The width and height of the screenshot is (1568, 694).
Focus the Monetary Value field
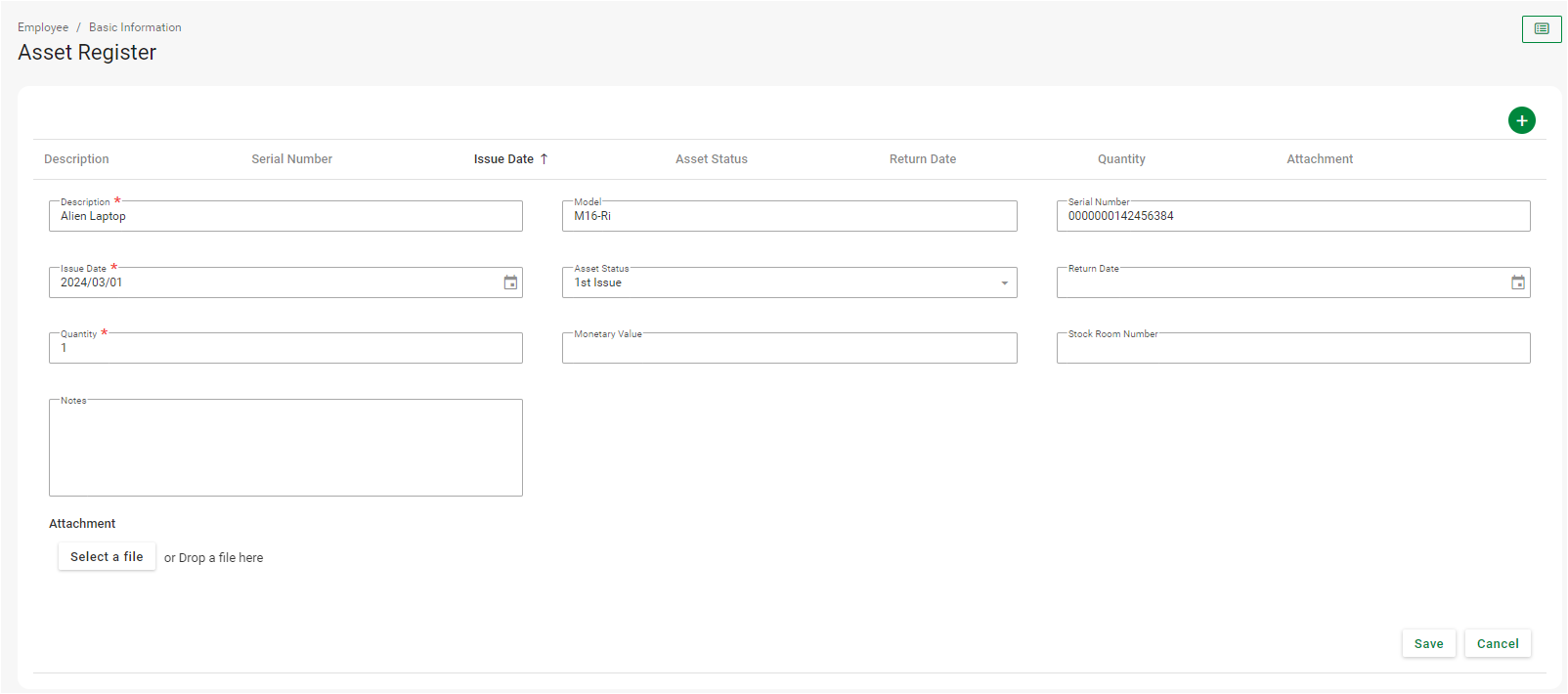point(789,349)
